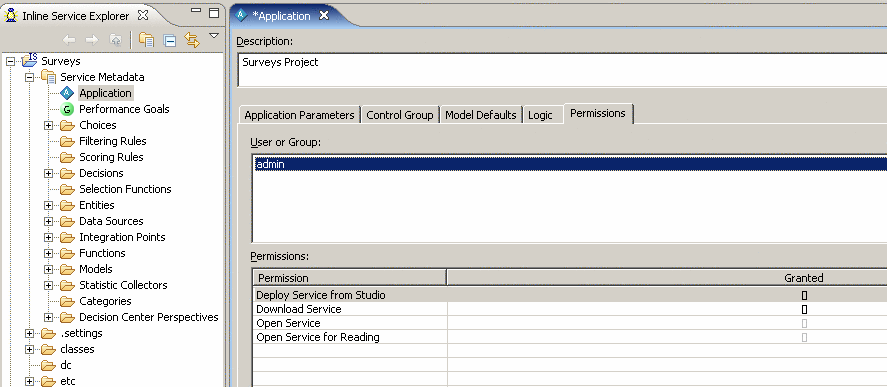
Task: Select admin in User or Group list
Action: (570, 164)
